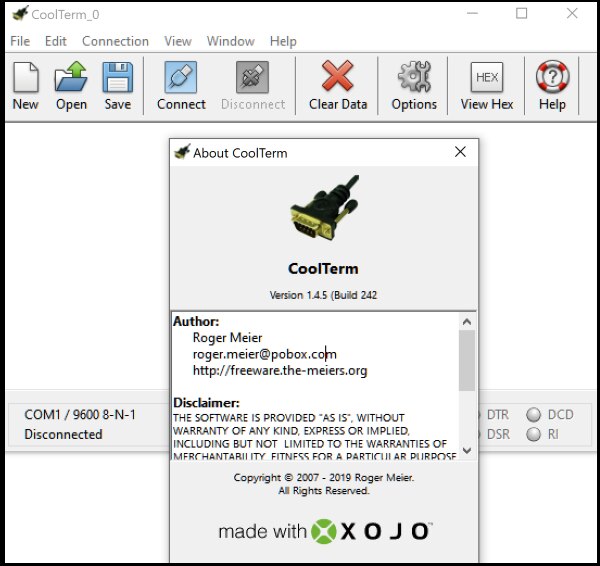This screenshot has width=600, height=566.
Task: Click the CoolTerm serial plug logo image
Action: [324, 208]
